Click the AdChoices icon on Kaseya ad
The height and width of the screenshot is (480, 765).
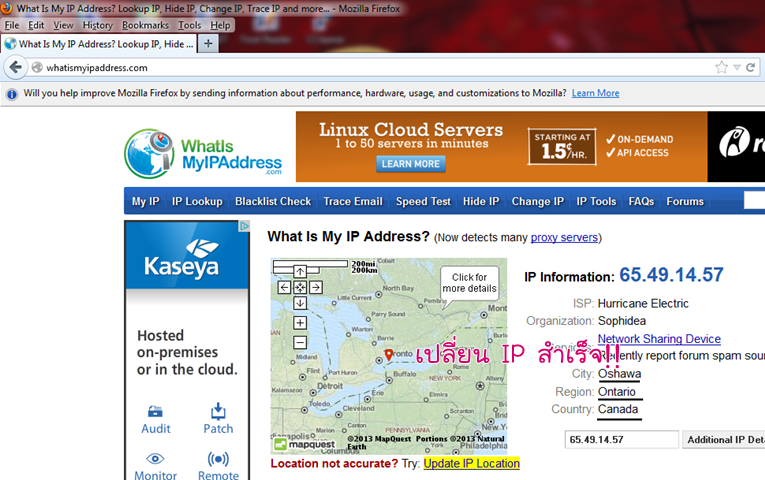point(244,226)
